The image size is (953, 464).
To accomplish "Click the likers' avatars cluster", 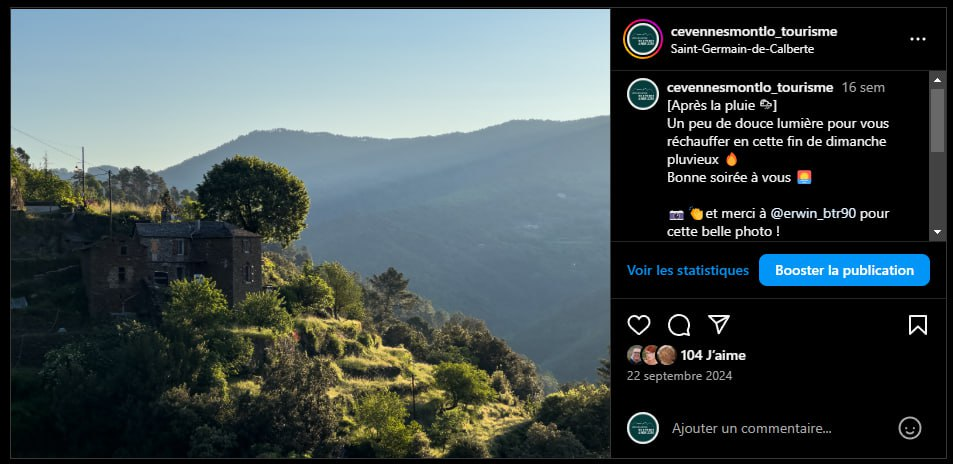I will pos(651,355).
